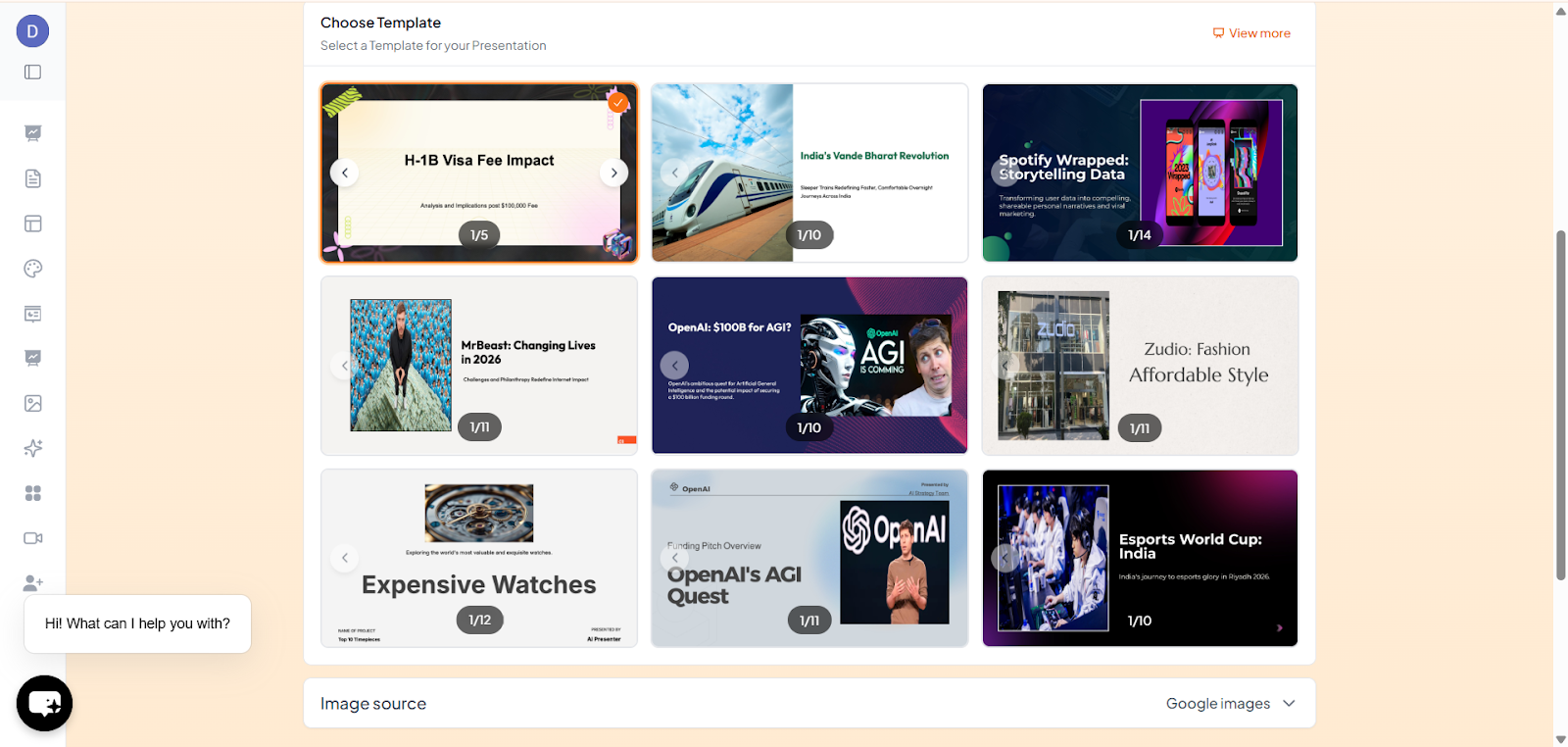Click the 'Choose Template' heading
Screen dimensions: 1568x747
[x=380, y=23]
